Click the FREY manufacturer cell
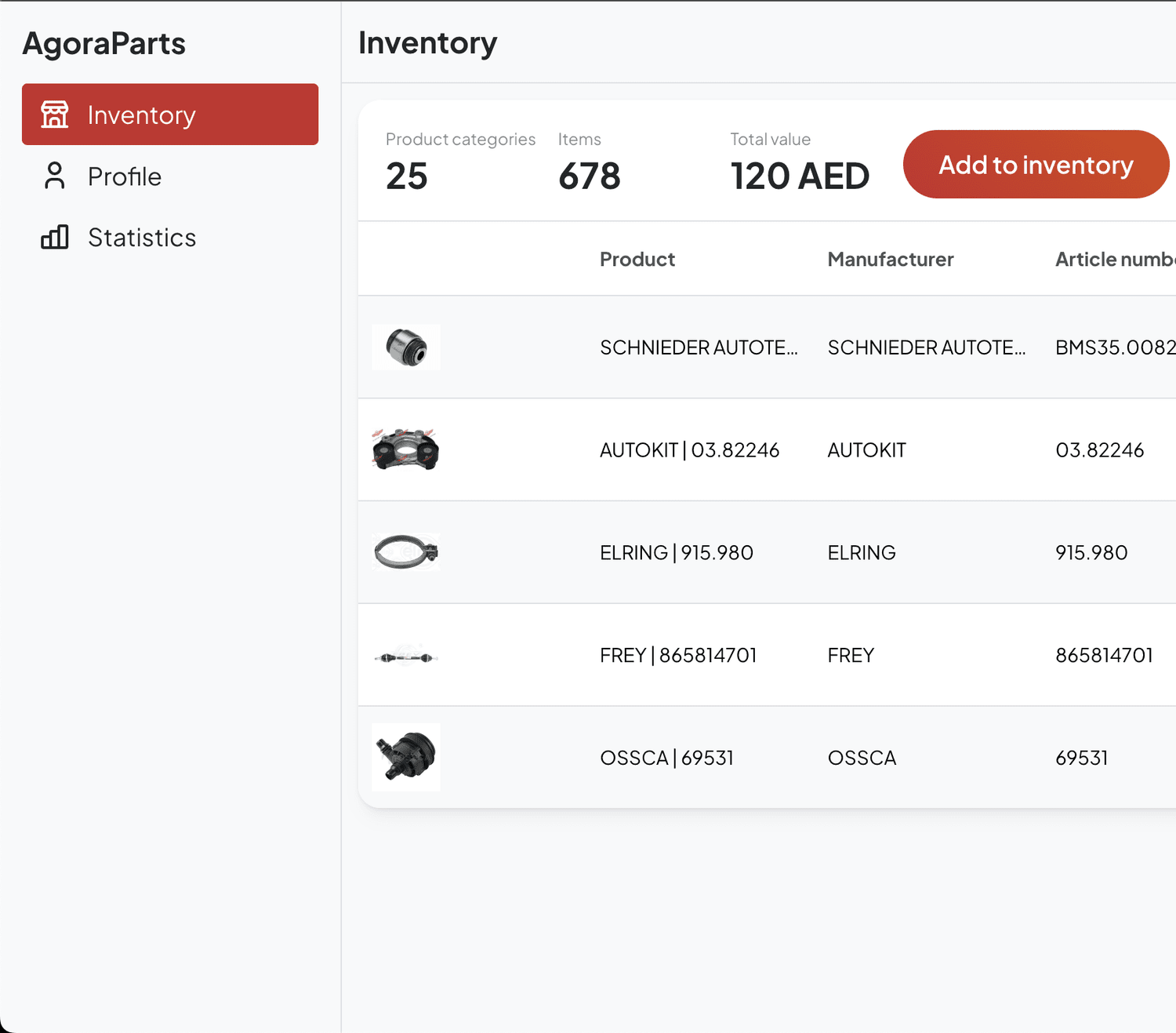 (x=851, y=656)
